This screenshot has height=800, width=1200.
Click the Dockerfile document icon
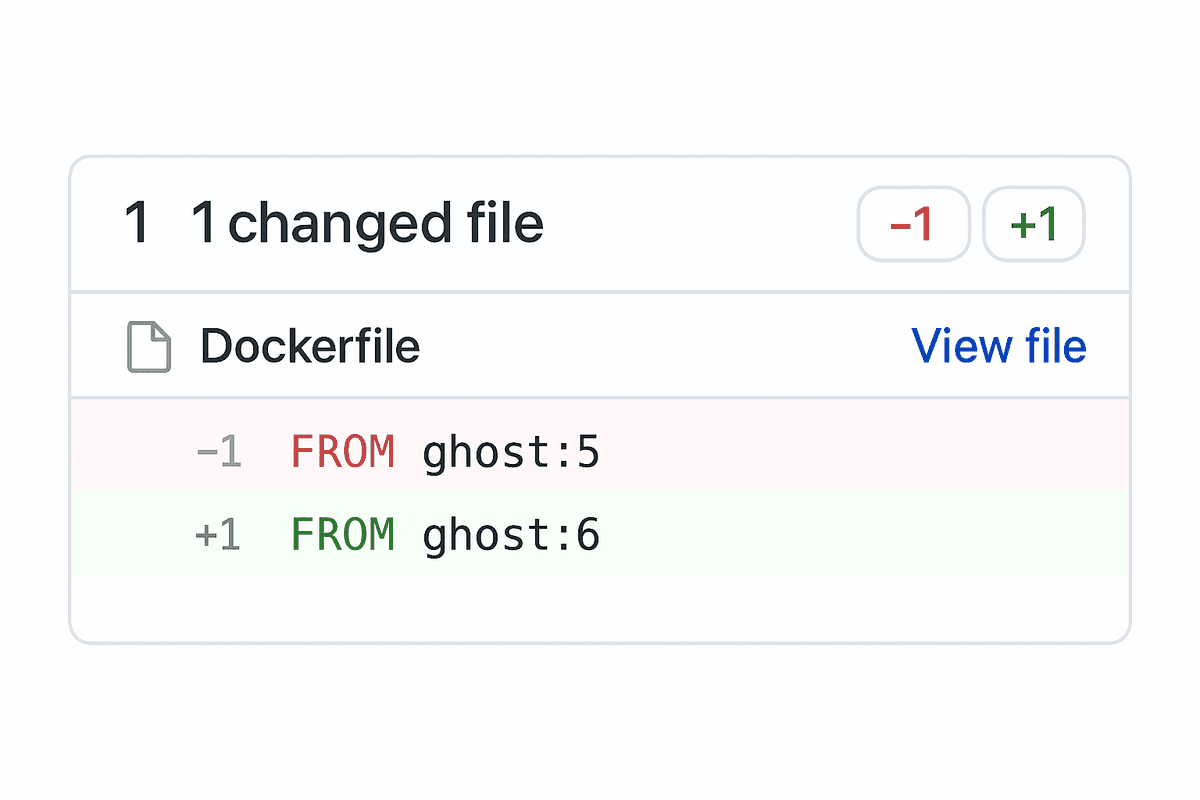coord(149,348)
